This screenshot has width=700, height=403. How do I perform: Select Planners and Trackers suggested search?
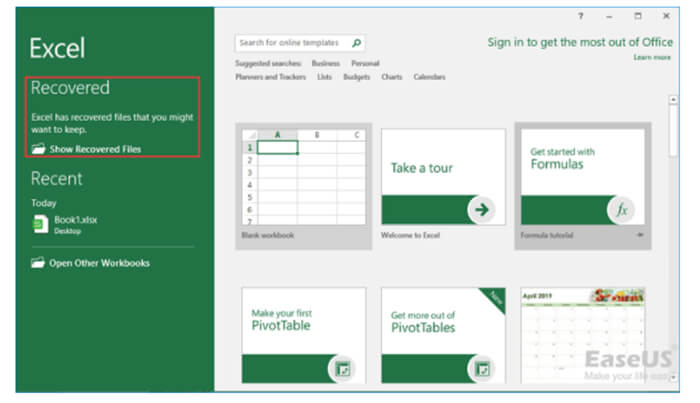(271, 77)
